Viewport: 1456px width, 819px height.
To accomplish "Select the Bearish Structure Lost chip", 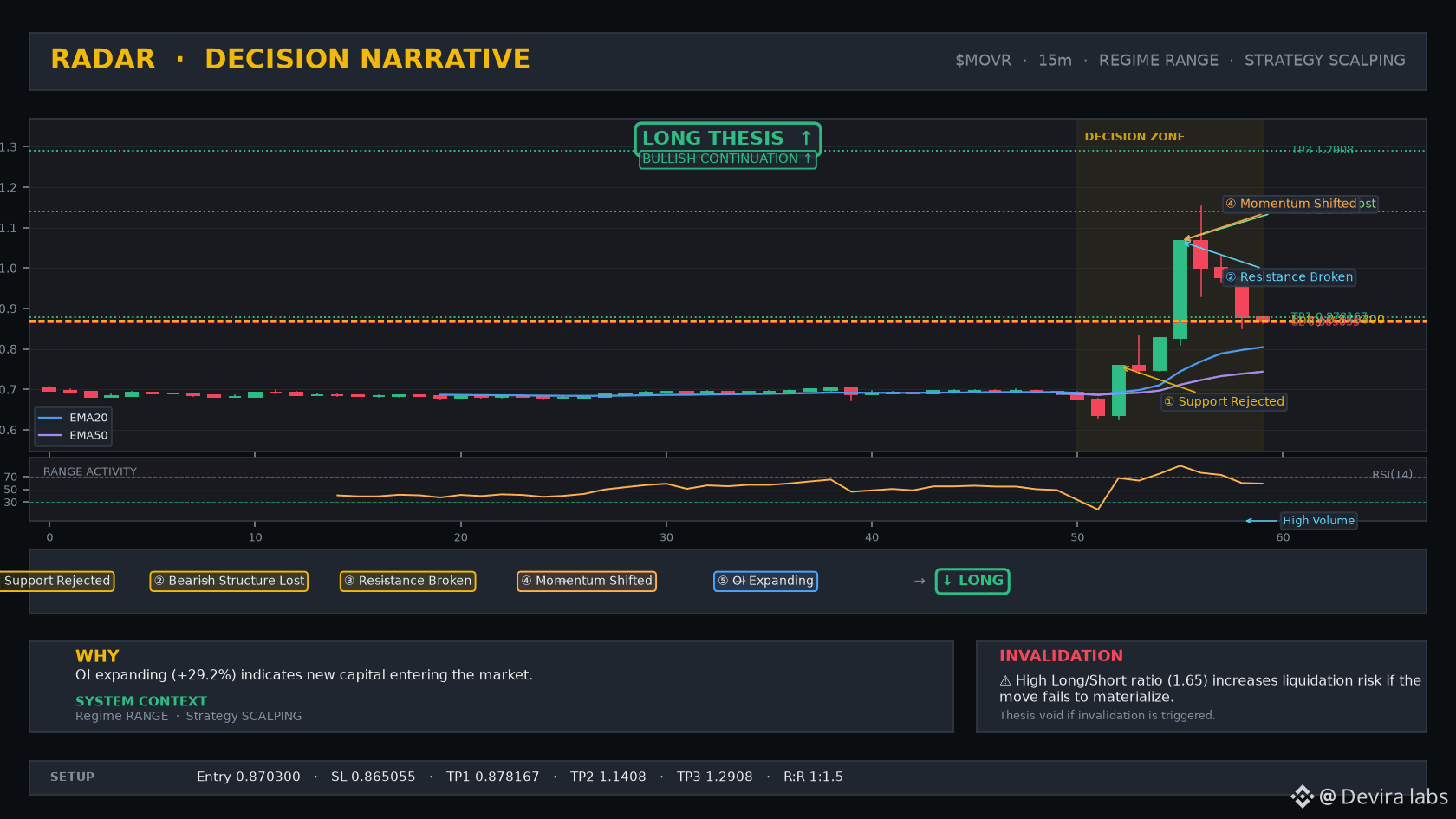I will 229,581.
